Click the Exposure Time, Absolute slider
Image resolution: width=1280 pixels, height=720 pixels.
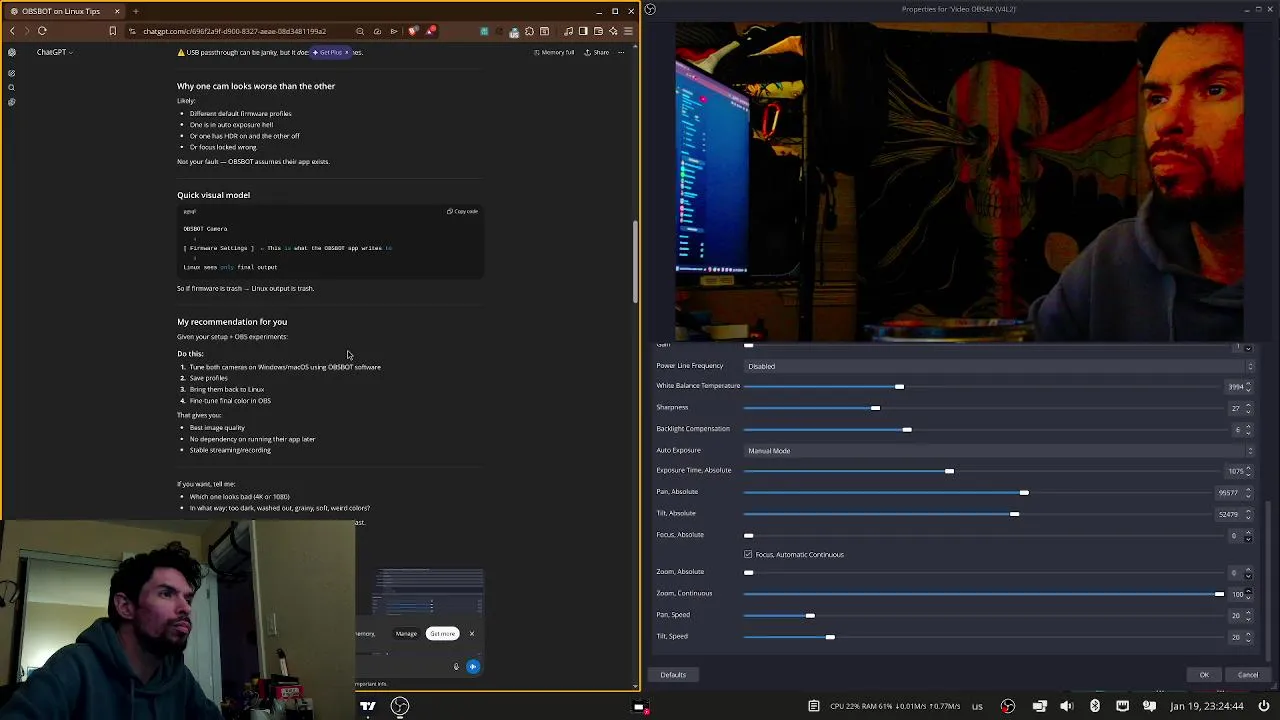[980, 471]
